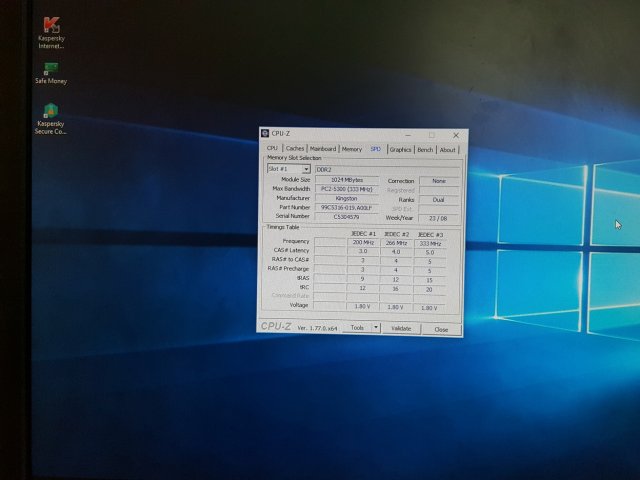Open the Safe Money desktop shortcut
640x480 pixels.
pos(51,71)
